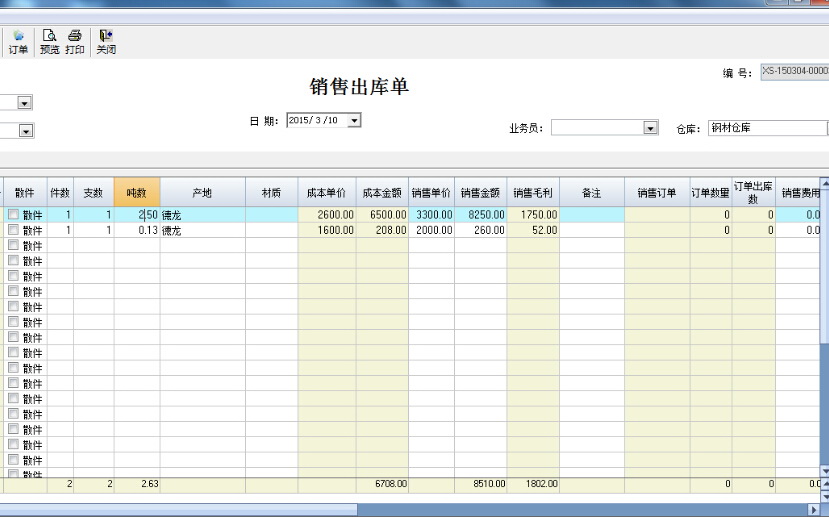Click the 吨数 column header
This screenshot has height=517, width=829.
click(x=137, y=193)
